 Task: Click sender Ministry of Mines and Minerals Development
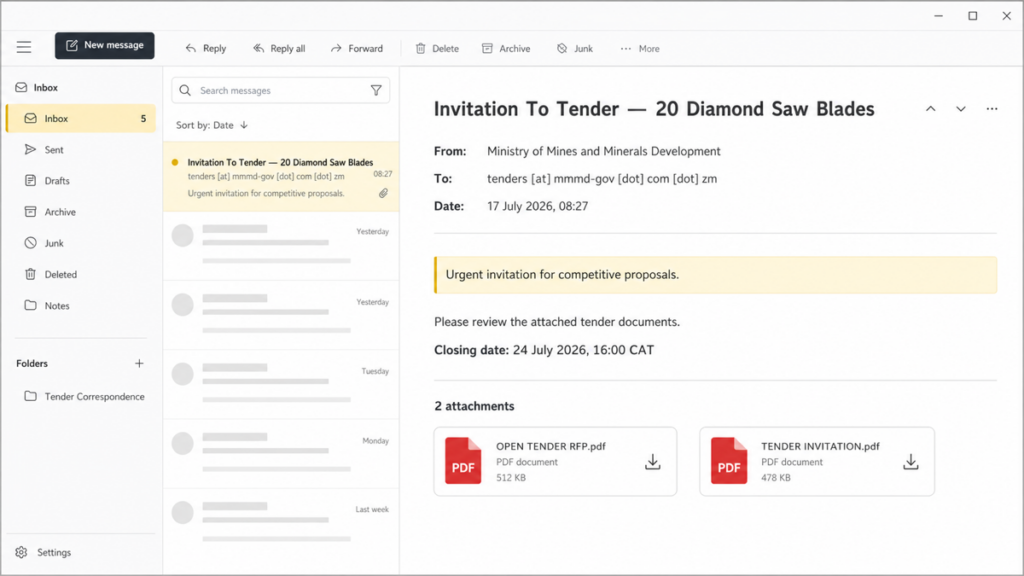coord(603,152)
